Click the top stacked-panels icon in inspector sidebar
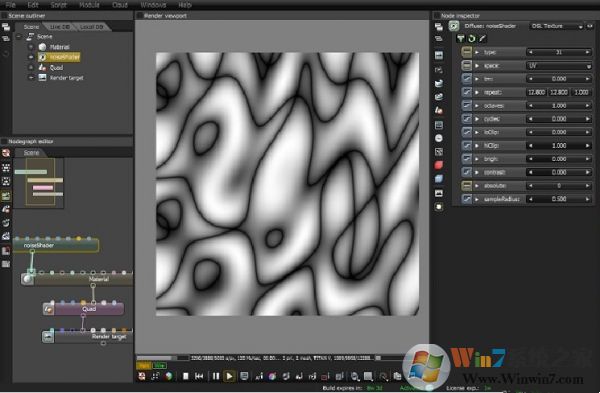The height and width of the screenshot is (393, 600). coord(439,26)
